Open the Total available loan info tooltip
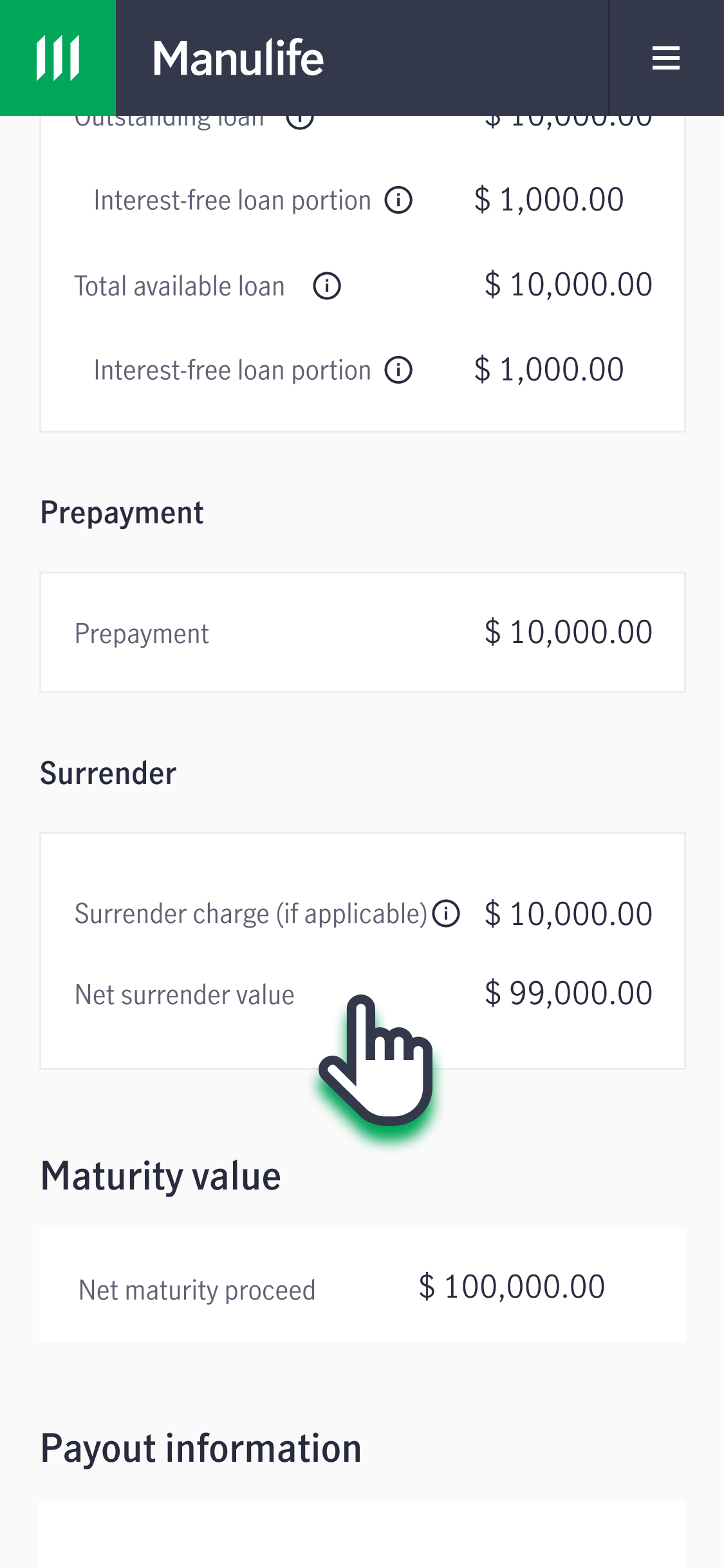 coord(327,286)
